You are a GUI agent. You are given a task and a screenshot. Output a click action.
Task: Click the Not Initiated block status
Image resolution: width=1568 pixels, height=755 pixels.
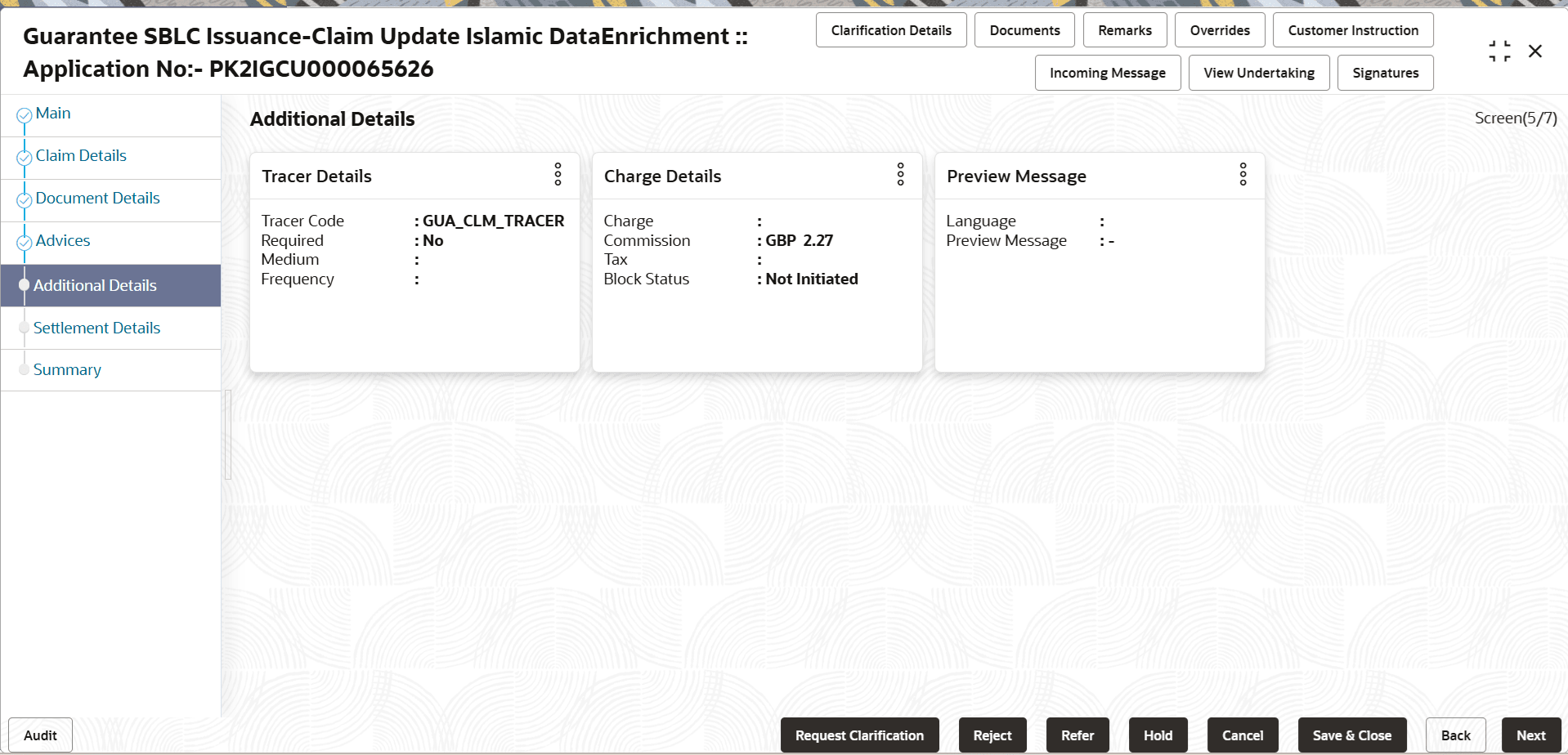812,279
